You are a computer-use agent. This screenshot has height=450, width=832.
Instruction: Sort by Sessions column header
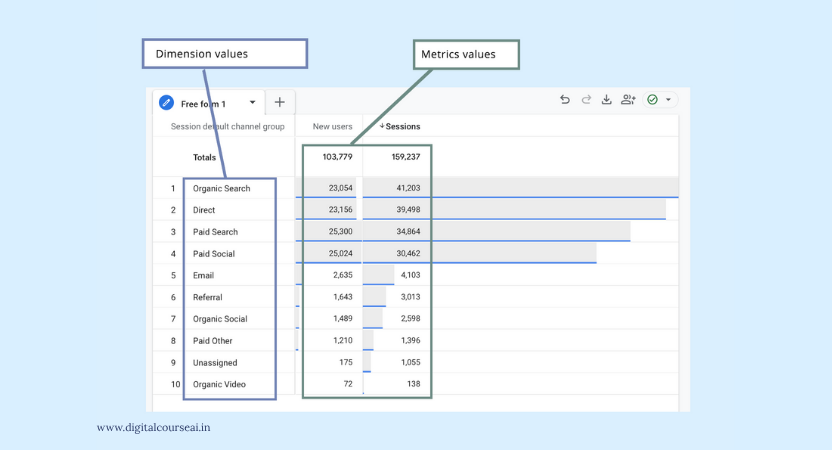(400, 126)
